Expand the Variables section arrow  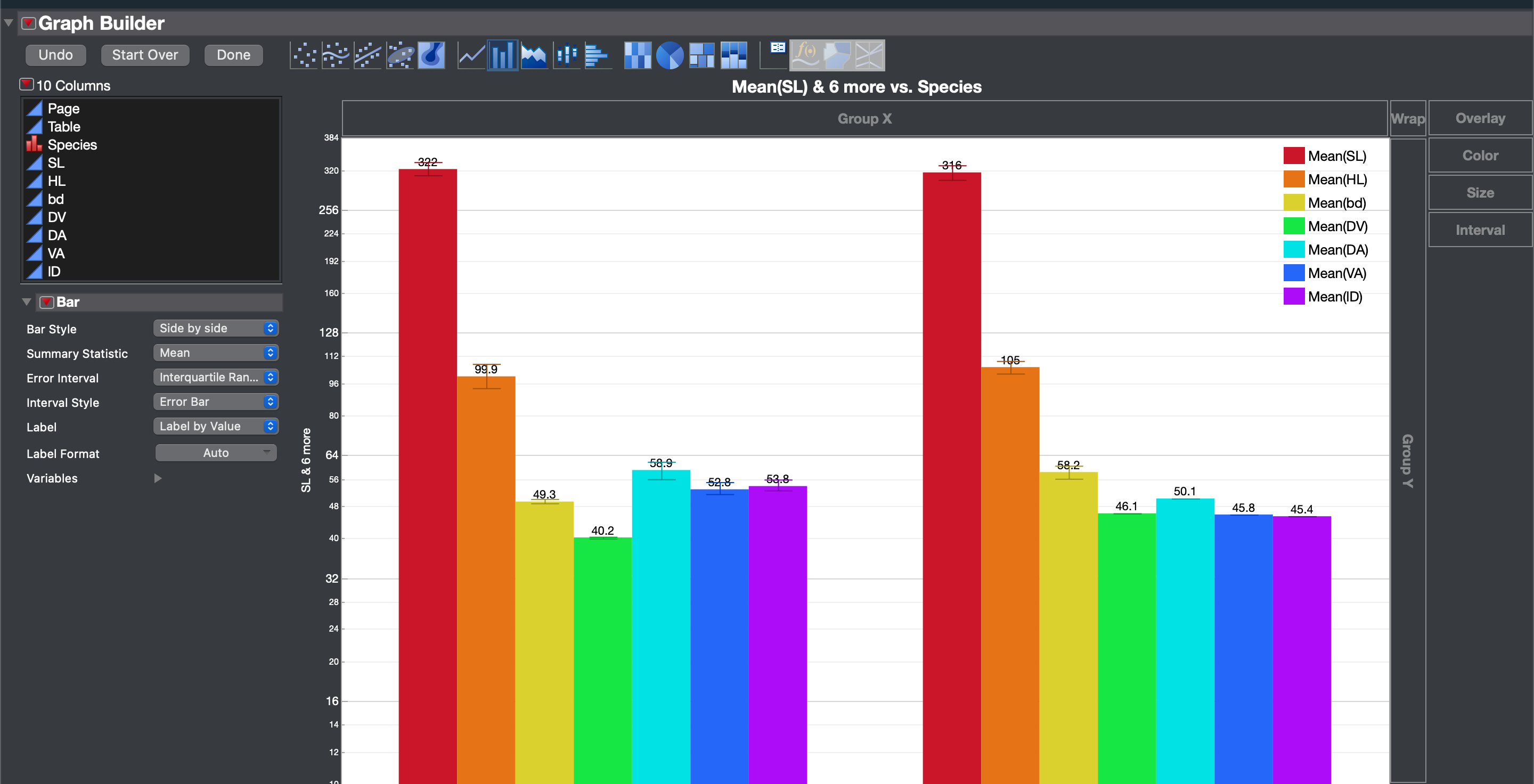158,478
